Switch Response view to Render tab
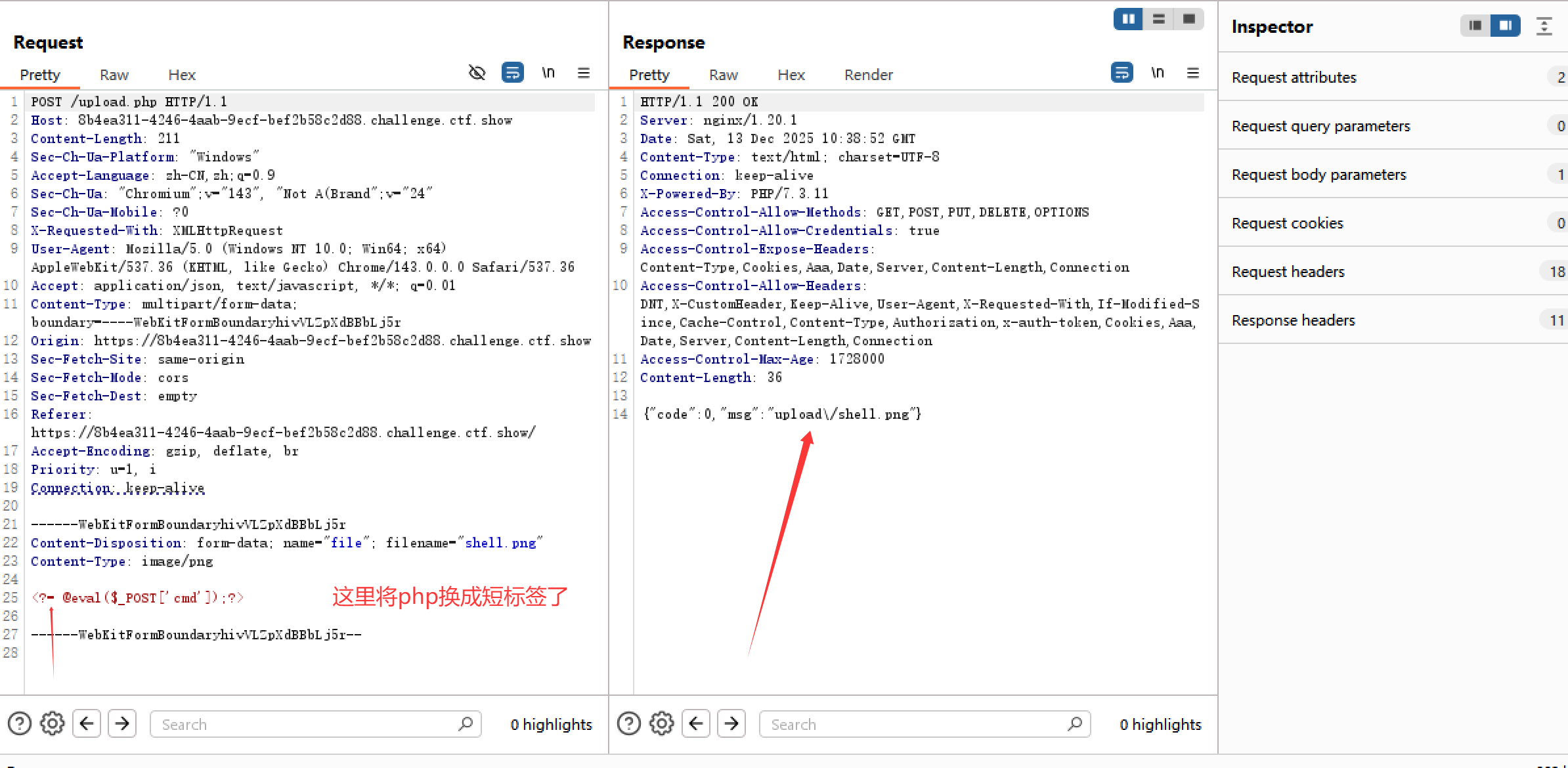 (x=868, y=75)
